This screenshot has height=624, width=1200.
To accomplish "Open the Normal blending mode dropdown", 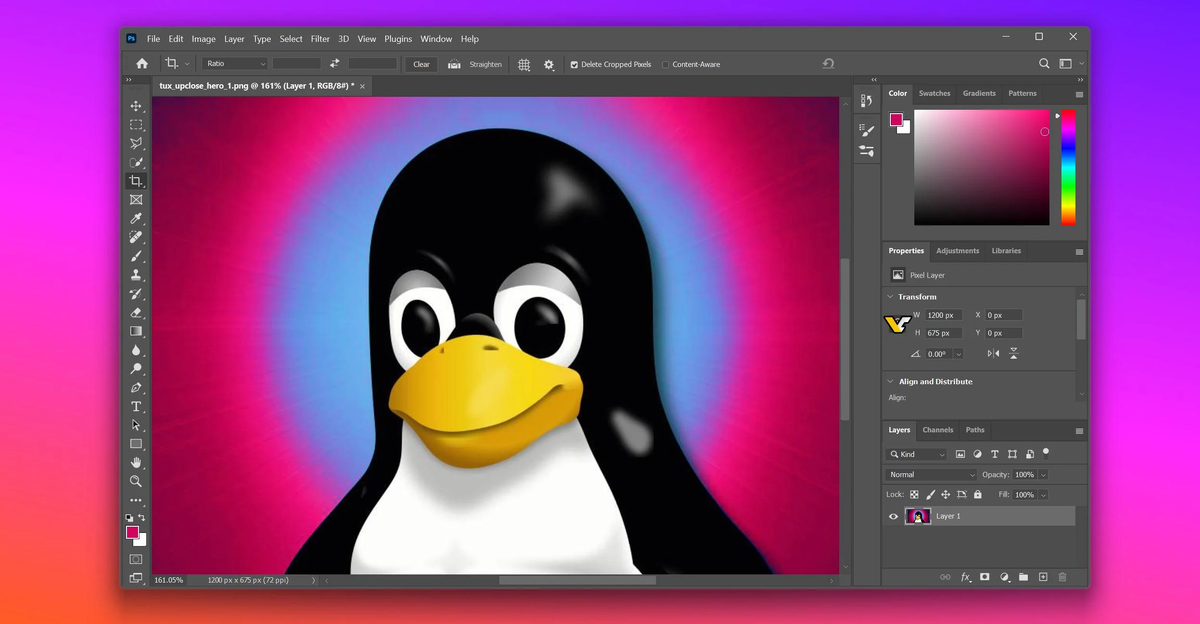I will pyautogui.click(x=930, y=474).
